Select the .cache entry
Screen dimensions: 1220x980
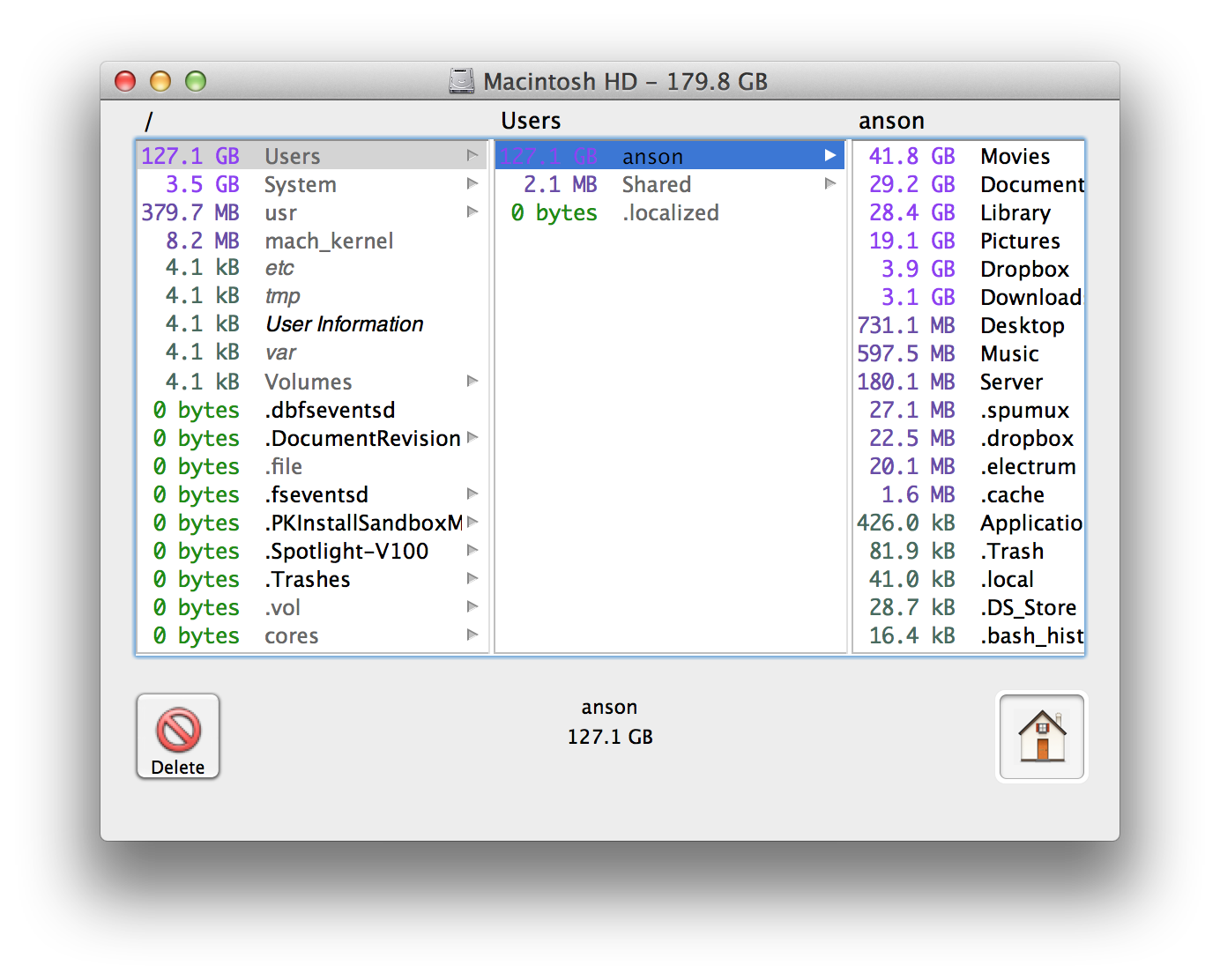tap(969, 494)
